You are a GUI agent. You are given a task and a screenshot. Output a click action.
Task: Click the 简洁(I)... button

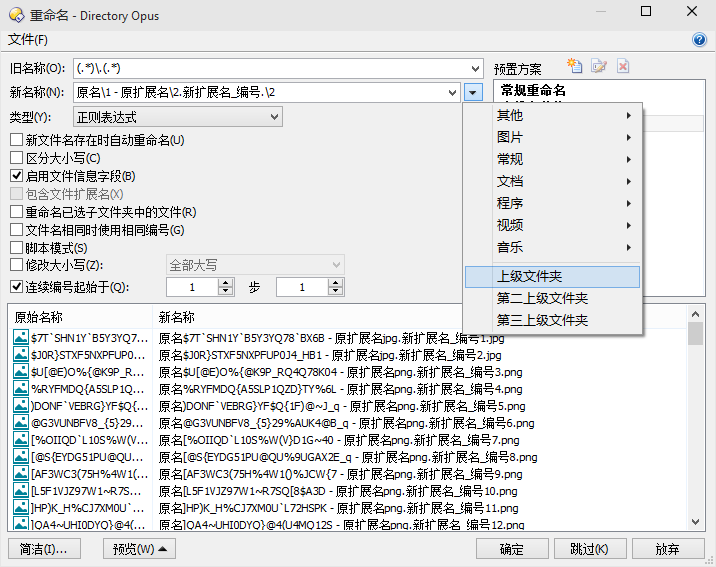click(43, 549)
